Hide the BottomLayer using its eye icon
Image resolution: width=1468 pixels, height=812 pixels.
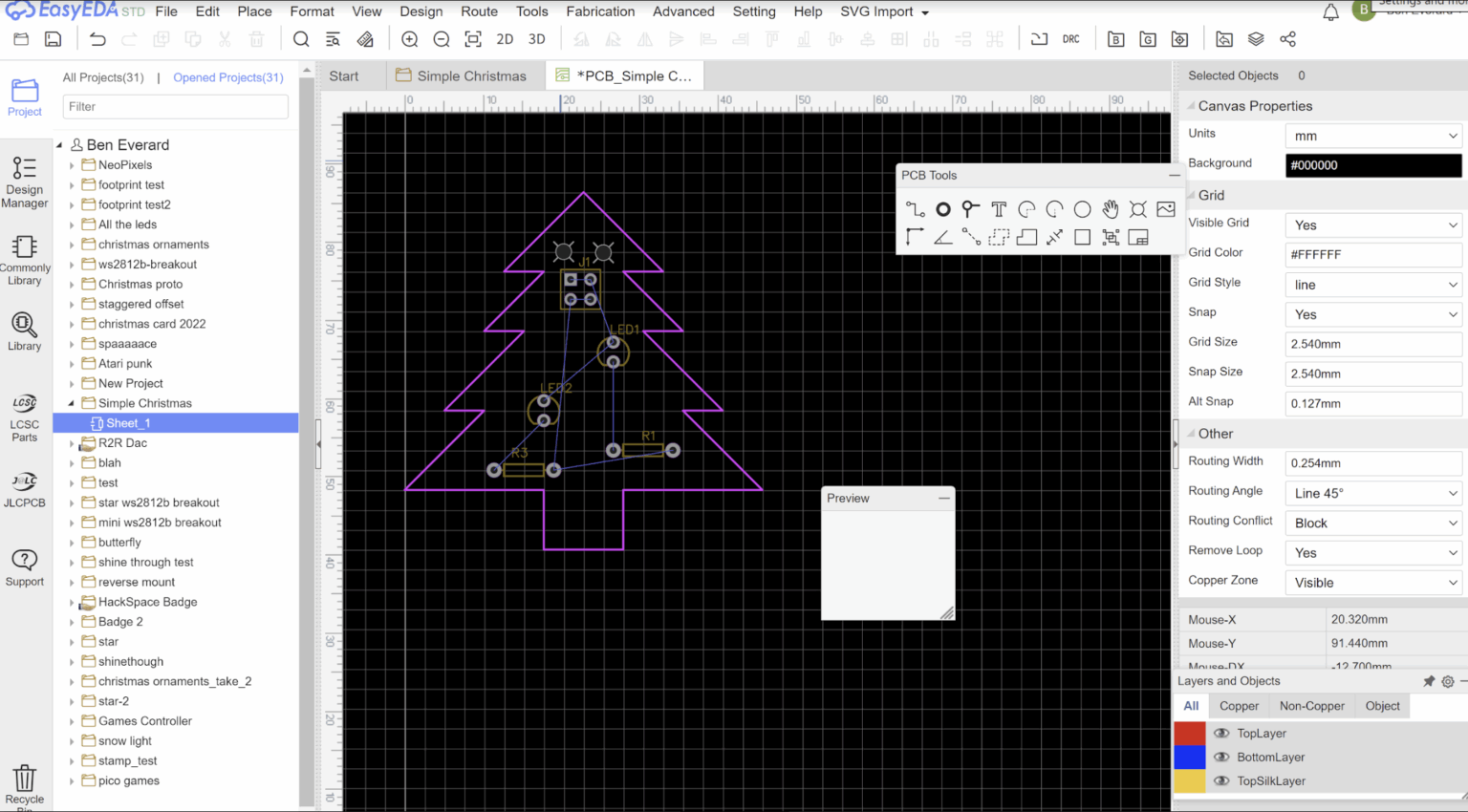click(1221, 757)
